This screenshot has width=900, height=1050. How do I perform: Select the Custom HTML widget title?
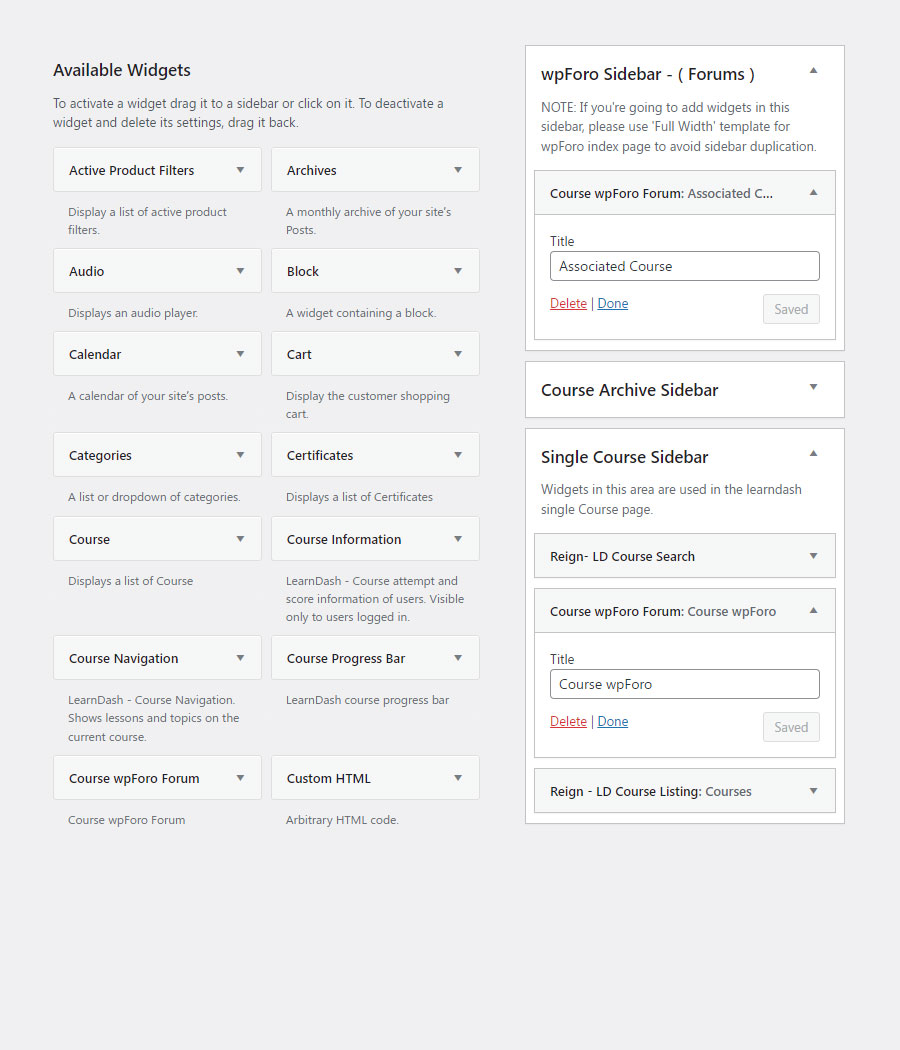pos(329,778)
